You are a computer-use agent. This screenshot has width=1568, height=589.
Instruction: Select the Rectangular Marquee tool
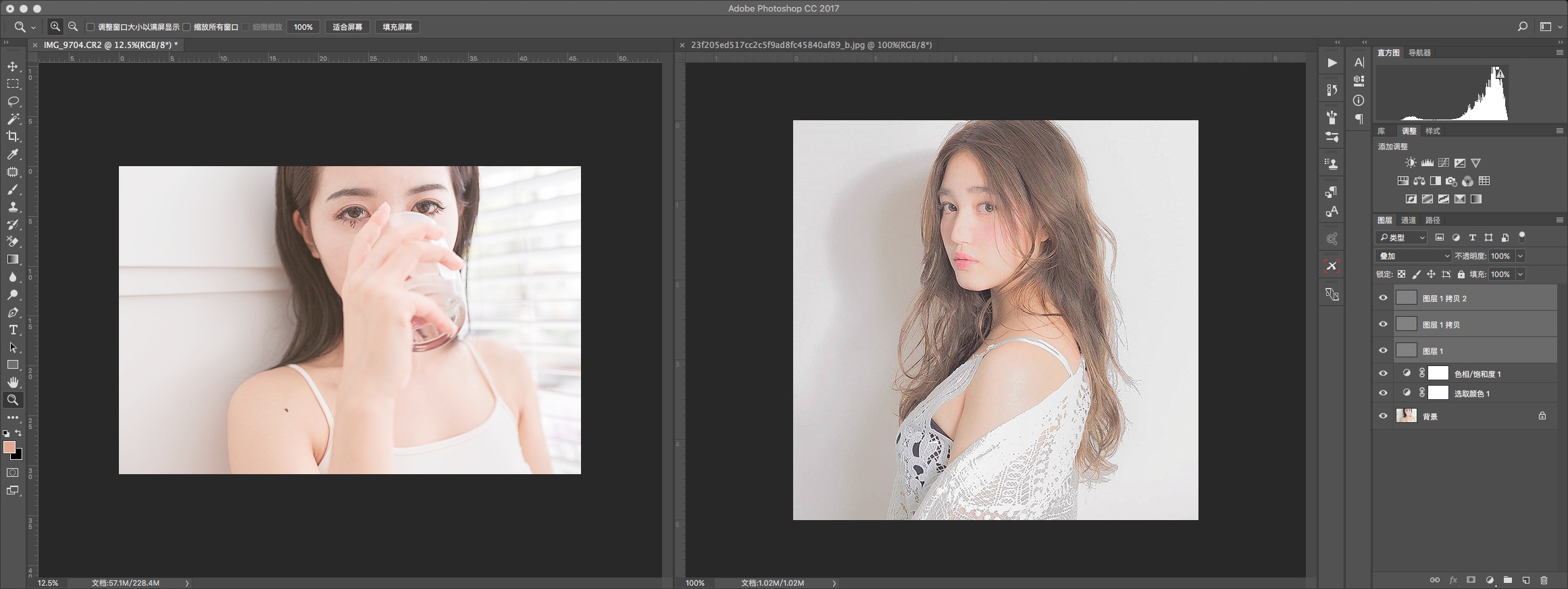click(x=13, y=84)
